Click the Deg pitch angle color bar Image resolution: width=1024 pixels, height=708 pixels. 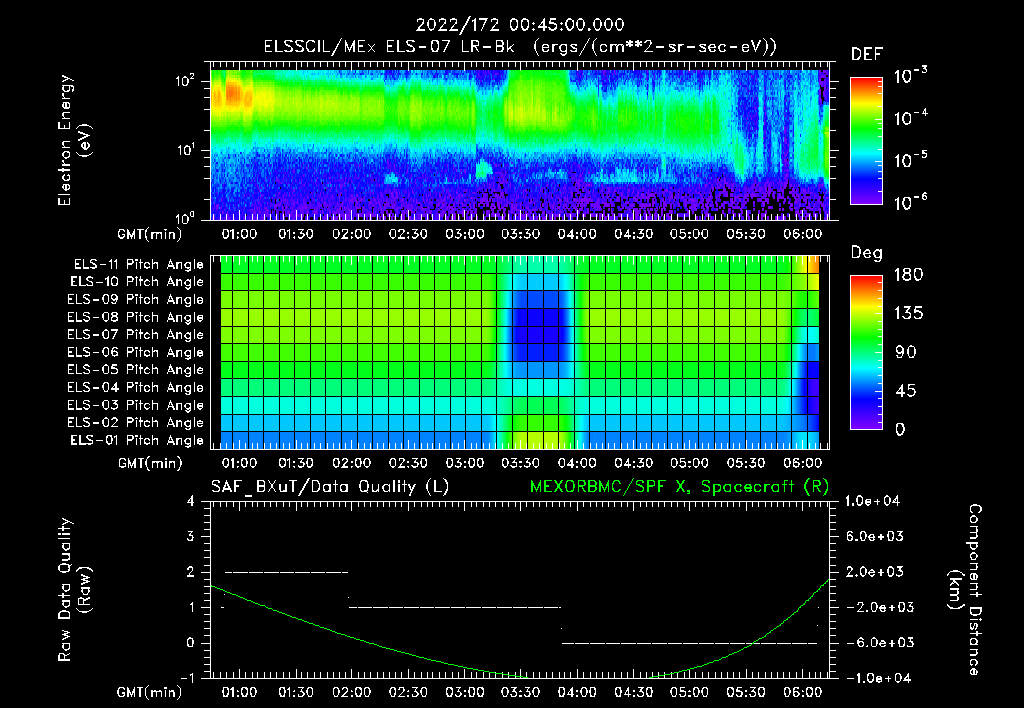[866, 352]
